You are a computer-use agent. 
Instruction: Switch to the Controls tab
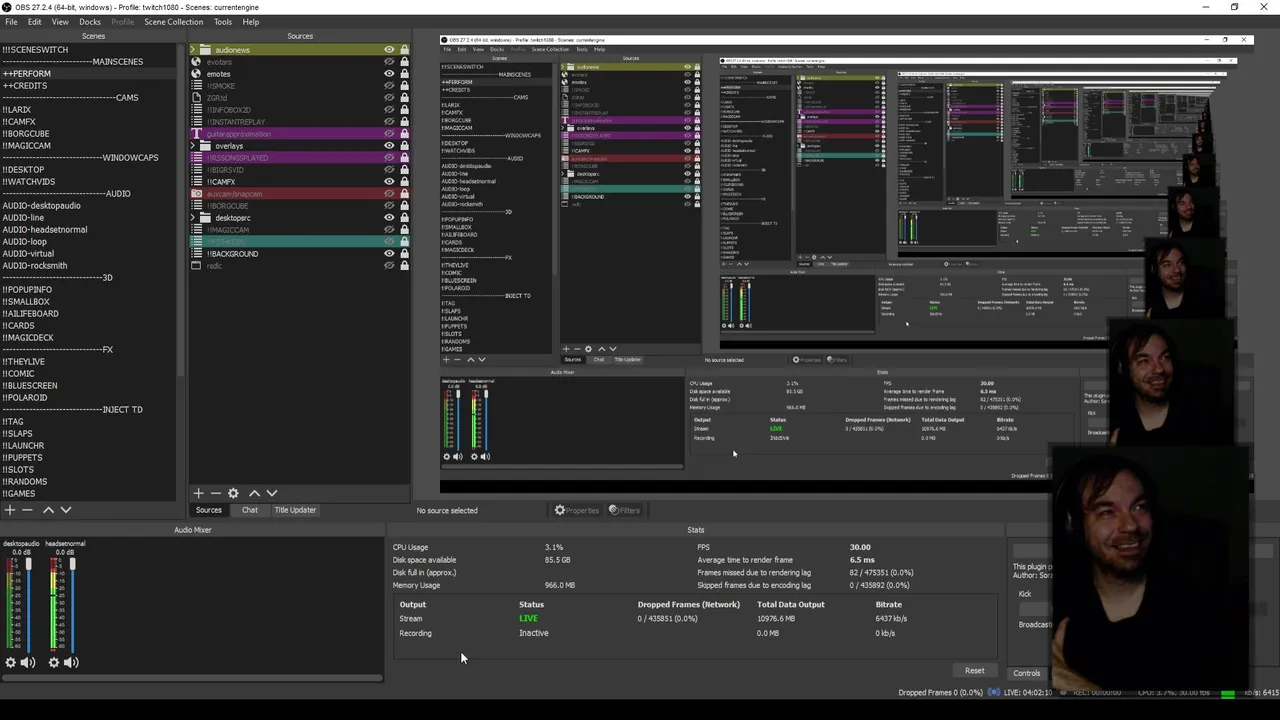click(x=1027, y=673)
